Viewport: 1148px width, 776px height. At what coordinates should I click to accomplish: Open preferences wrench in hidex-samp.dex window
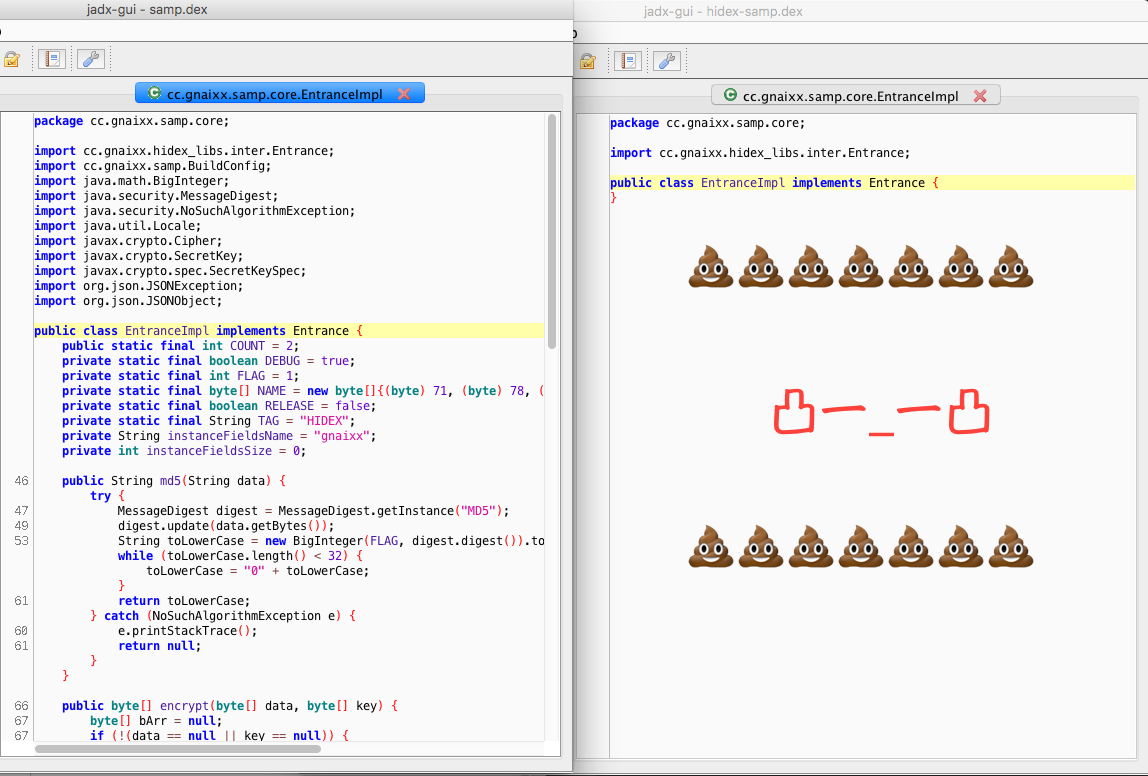667,61
